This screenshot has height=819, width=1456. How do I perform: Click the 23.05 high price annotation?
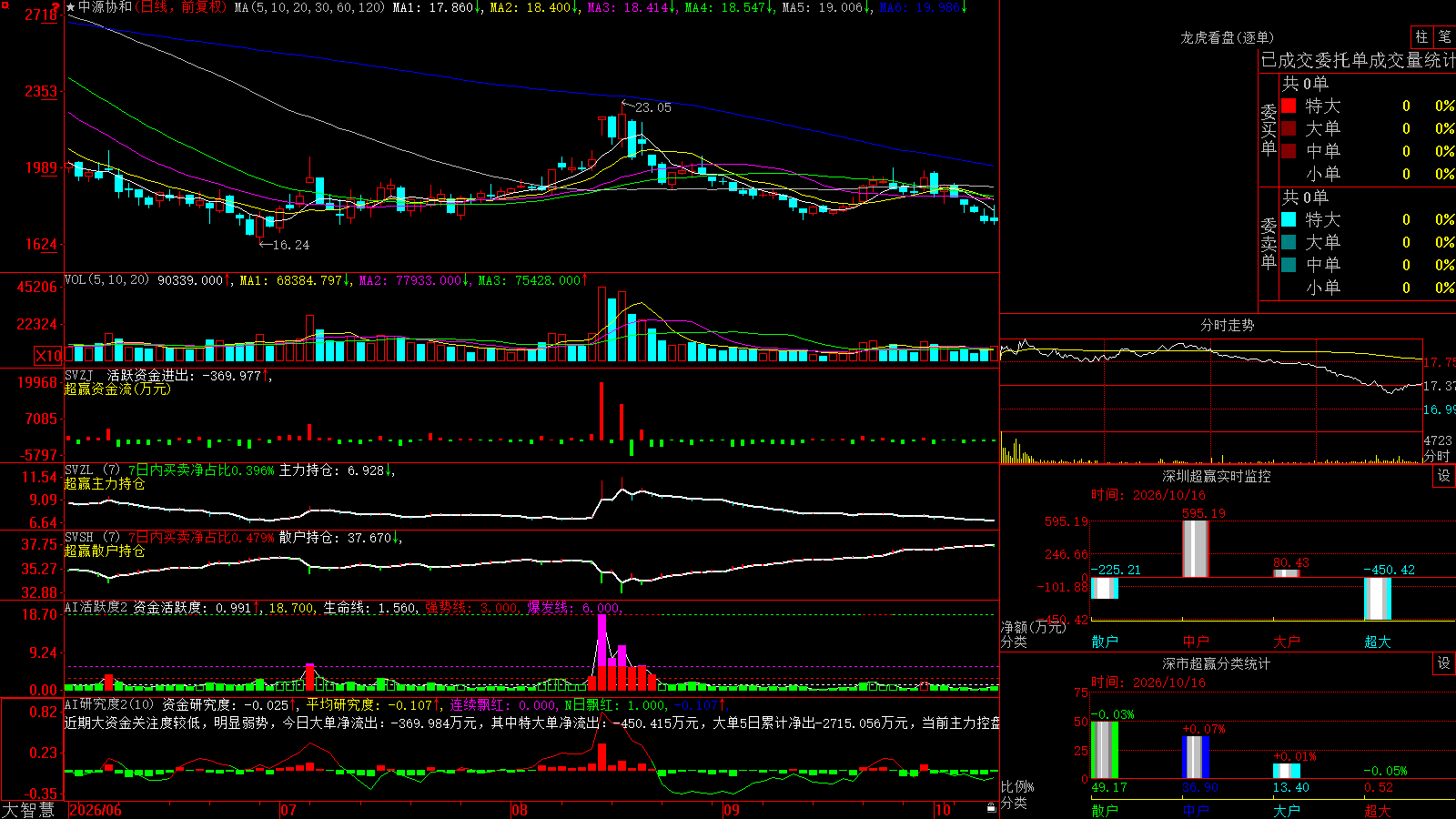tap(652, 107)
